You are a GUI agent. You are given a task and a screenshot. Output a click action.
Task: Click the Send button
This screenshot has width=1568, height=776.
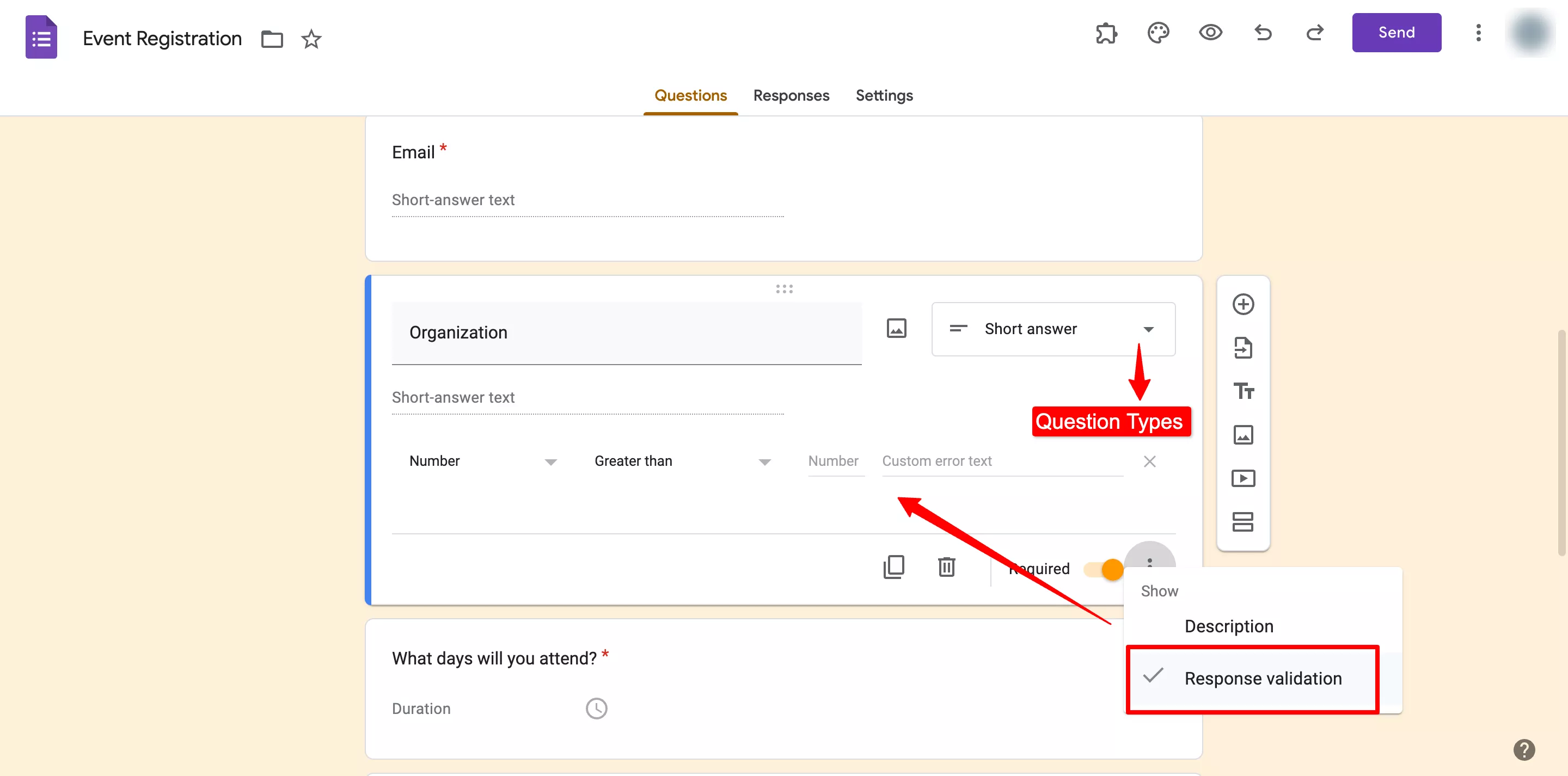pyautogui.click(x=1397, y=32)
